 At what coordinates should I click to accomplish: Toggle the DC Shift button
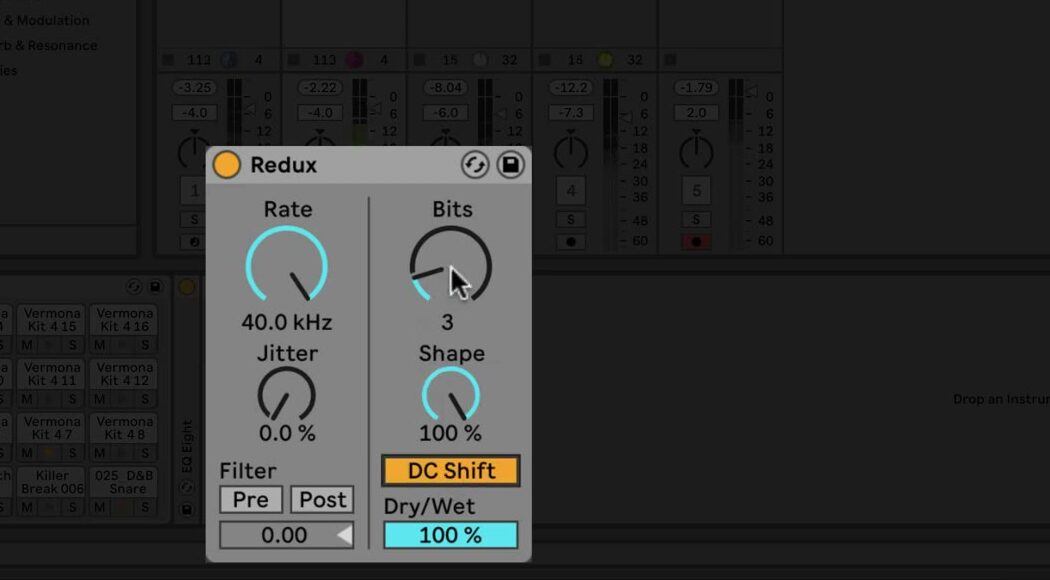451,470
